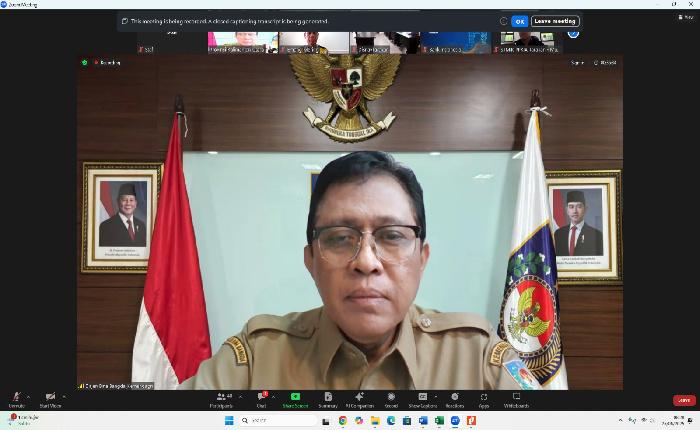Open the weather widget on the taskbar
The width and height of the screenshot is (700, 430).
[24, 420]
